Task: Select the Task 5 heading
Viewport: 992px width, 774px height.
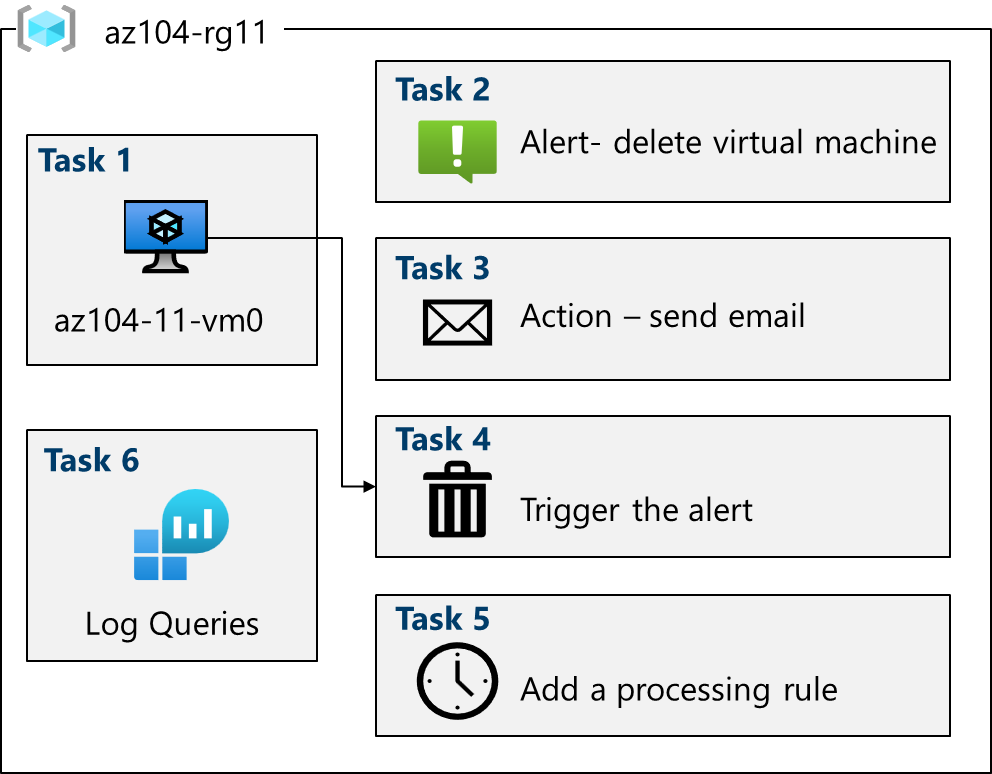Action: [443, 620]
